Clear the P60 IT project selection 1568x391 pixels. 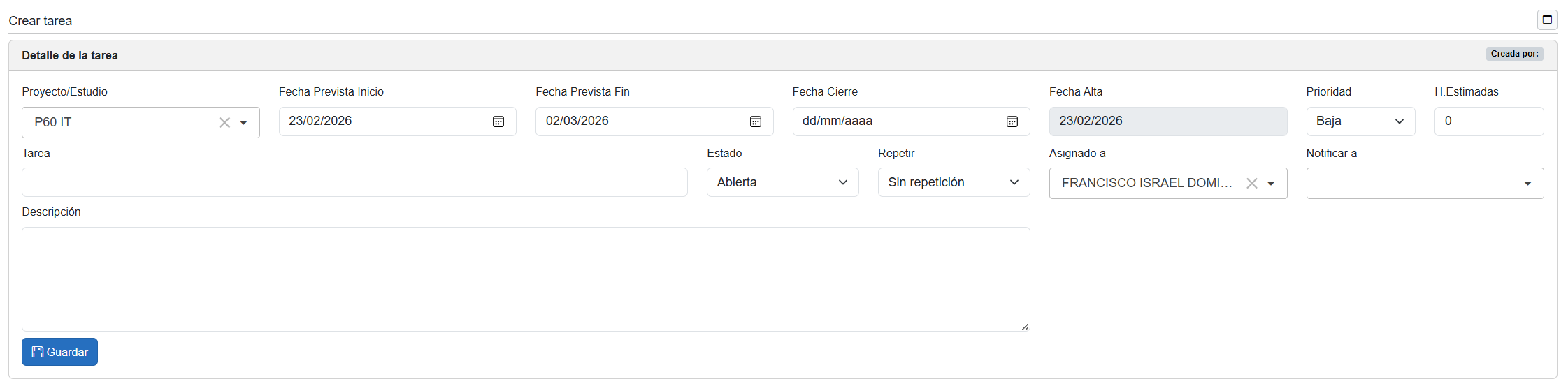[224, 123]
